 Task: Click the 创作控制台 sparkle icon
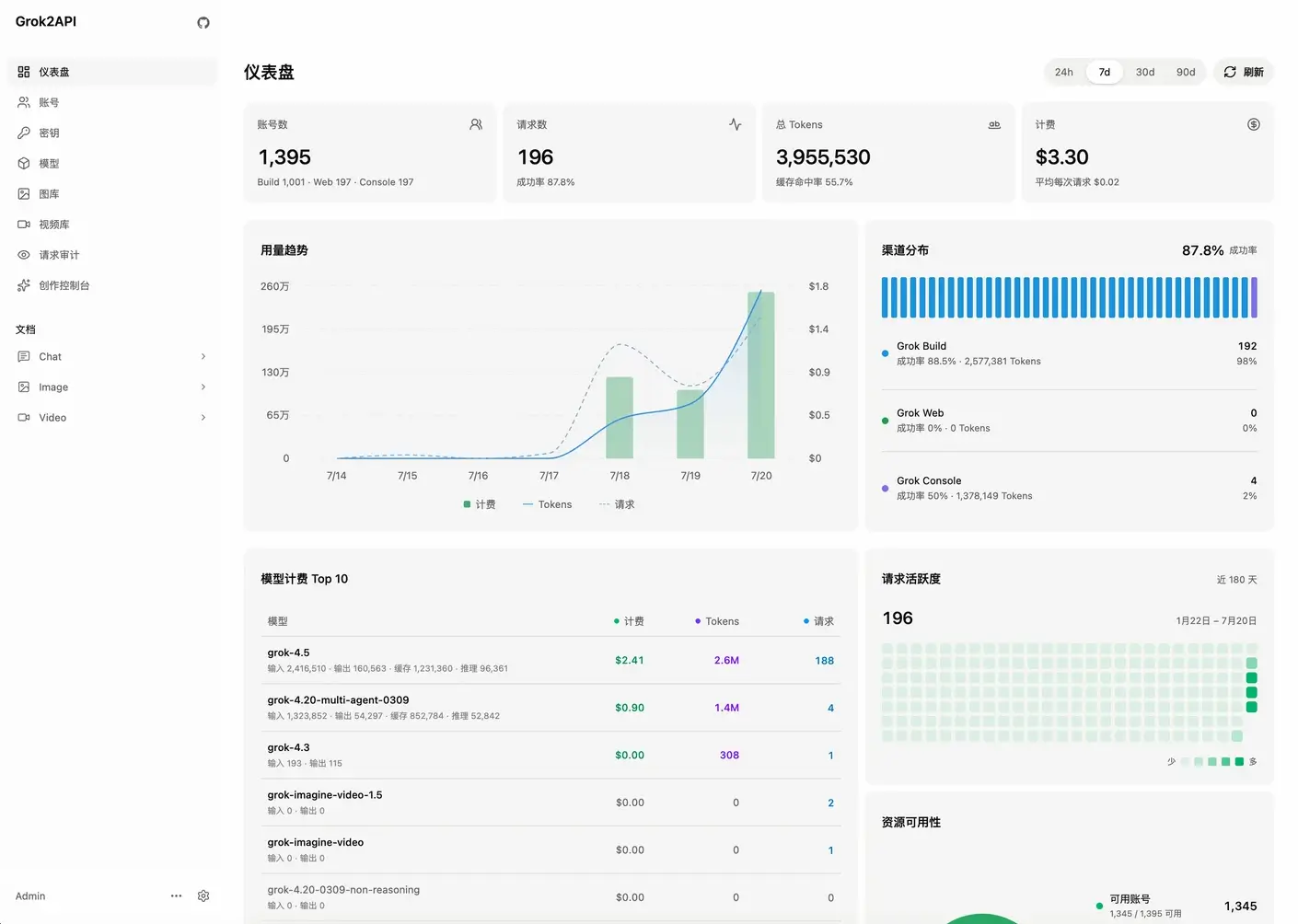(x=24, y=285)
